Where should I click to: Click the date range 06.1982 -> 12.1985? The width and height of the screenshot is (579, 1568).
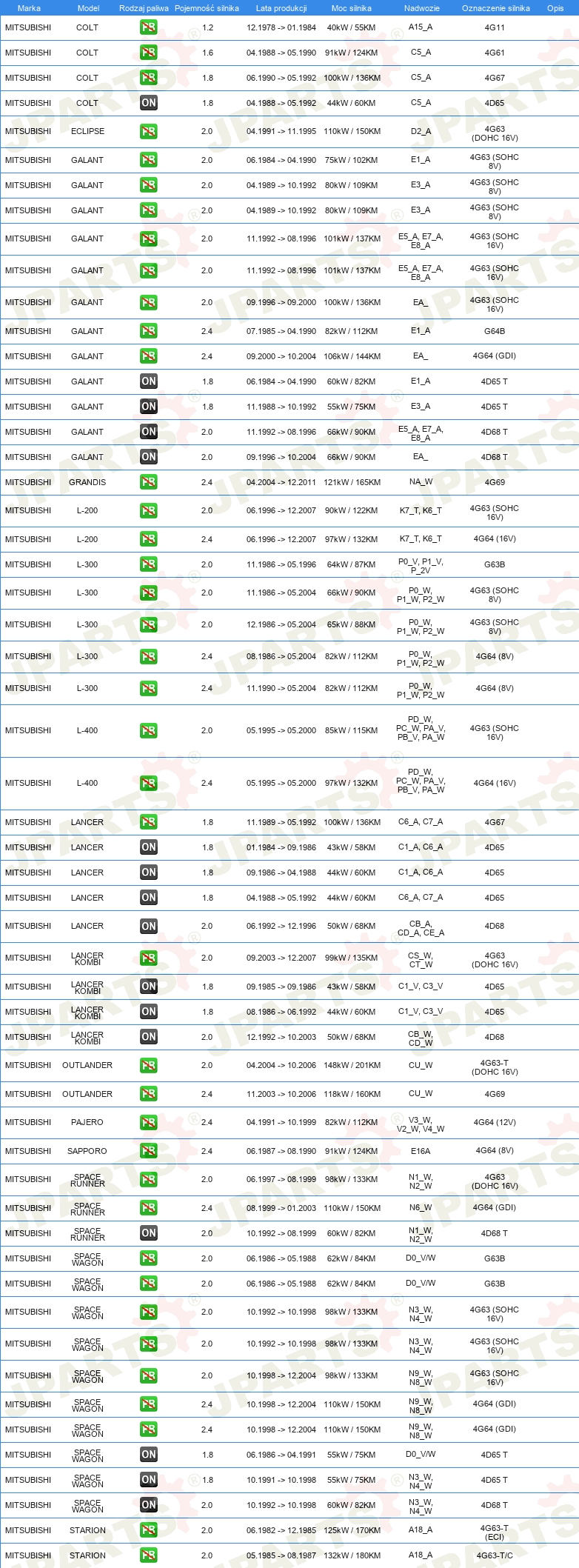pos(281,1530)
